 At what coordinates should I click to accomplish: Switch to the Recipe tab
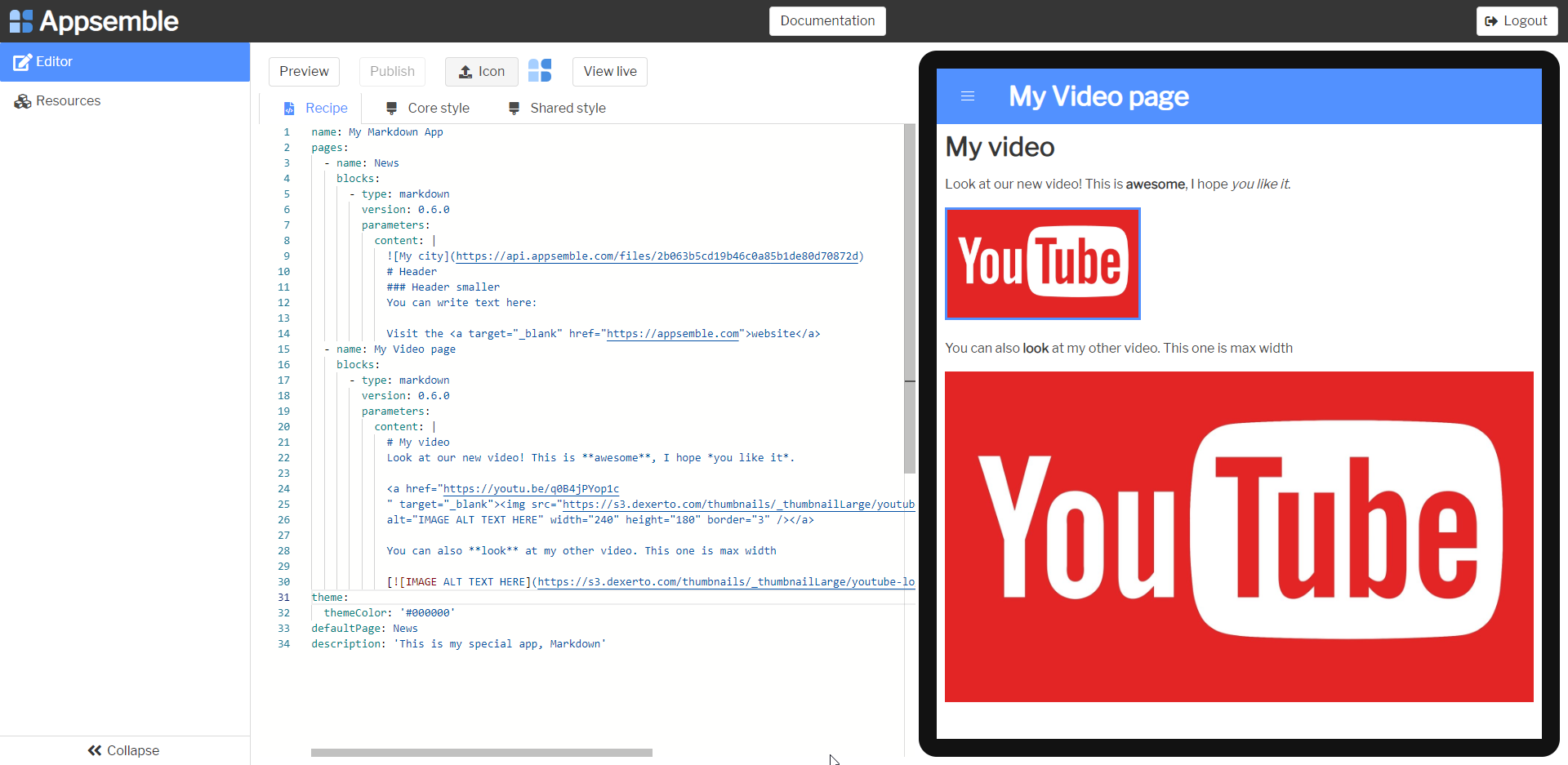click(315, 109)
